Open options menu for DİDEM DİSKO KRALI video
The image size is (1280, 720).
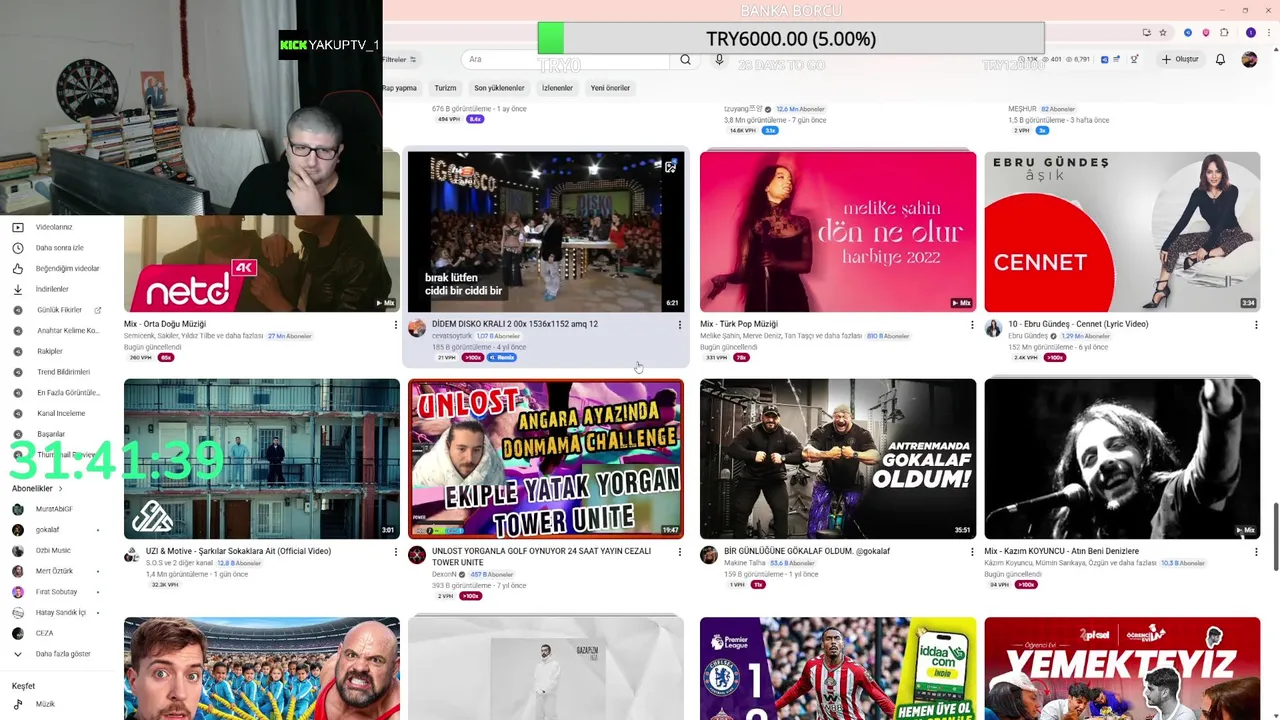pos(680,325)
